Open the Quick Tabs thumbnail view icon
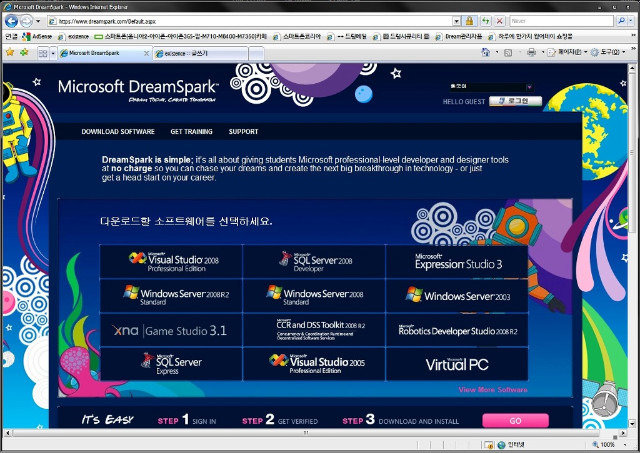 [x=43, y=53]
